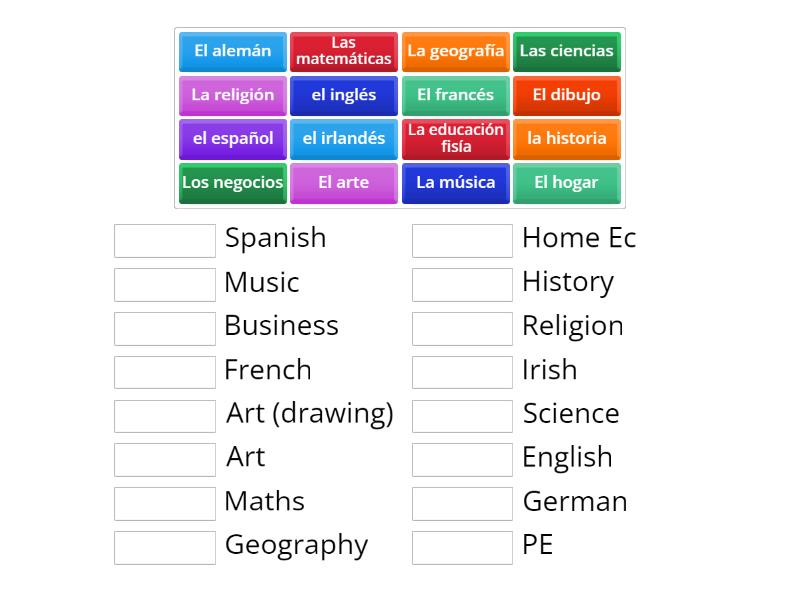Select the purple "el español" tile
Screen dimensions: 800x600
233,139
